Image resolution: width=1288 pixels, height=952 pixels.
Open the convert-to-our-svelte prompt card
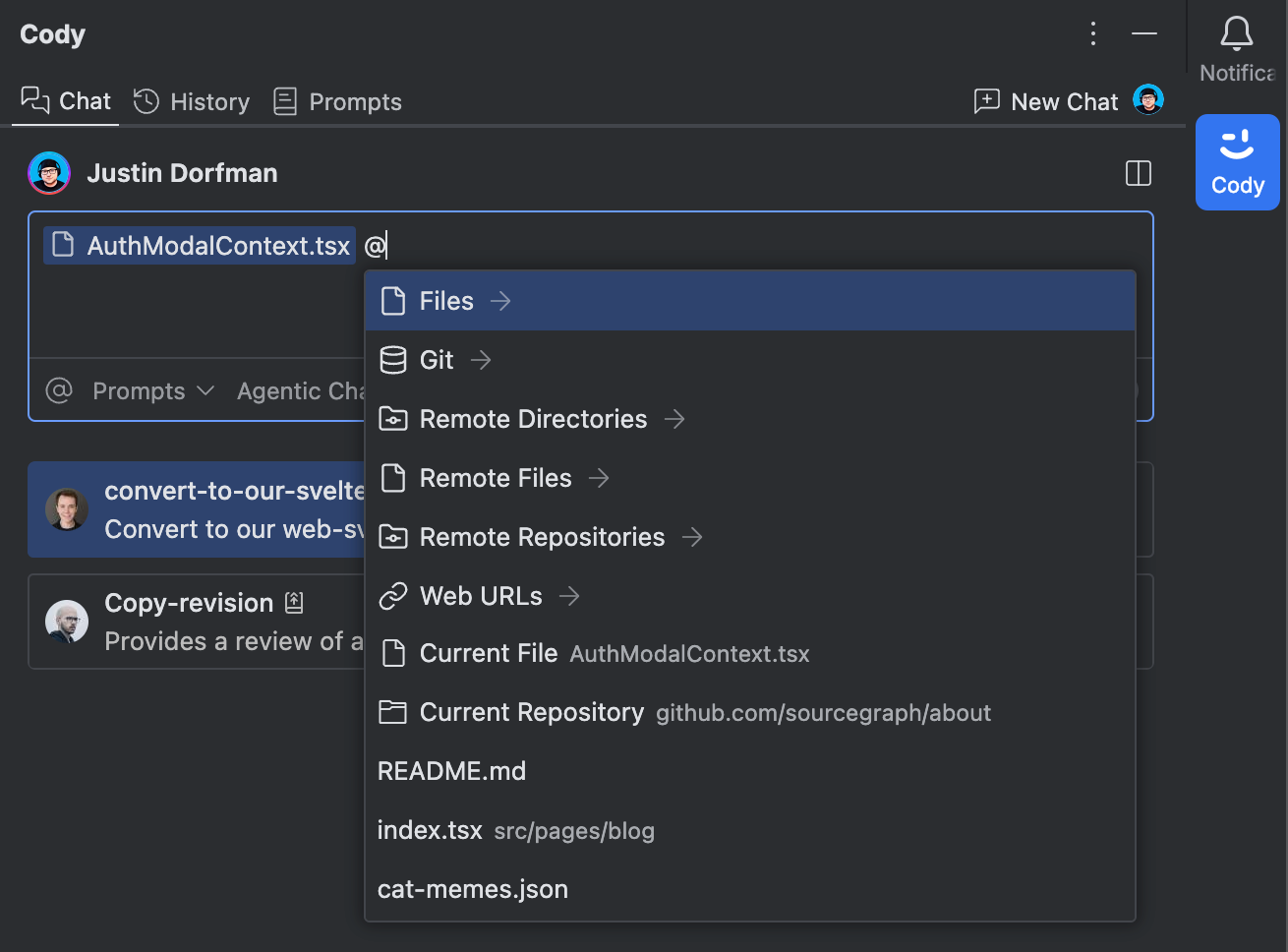[x=197, y=509]
